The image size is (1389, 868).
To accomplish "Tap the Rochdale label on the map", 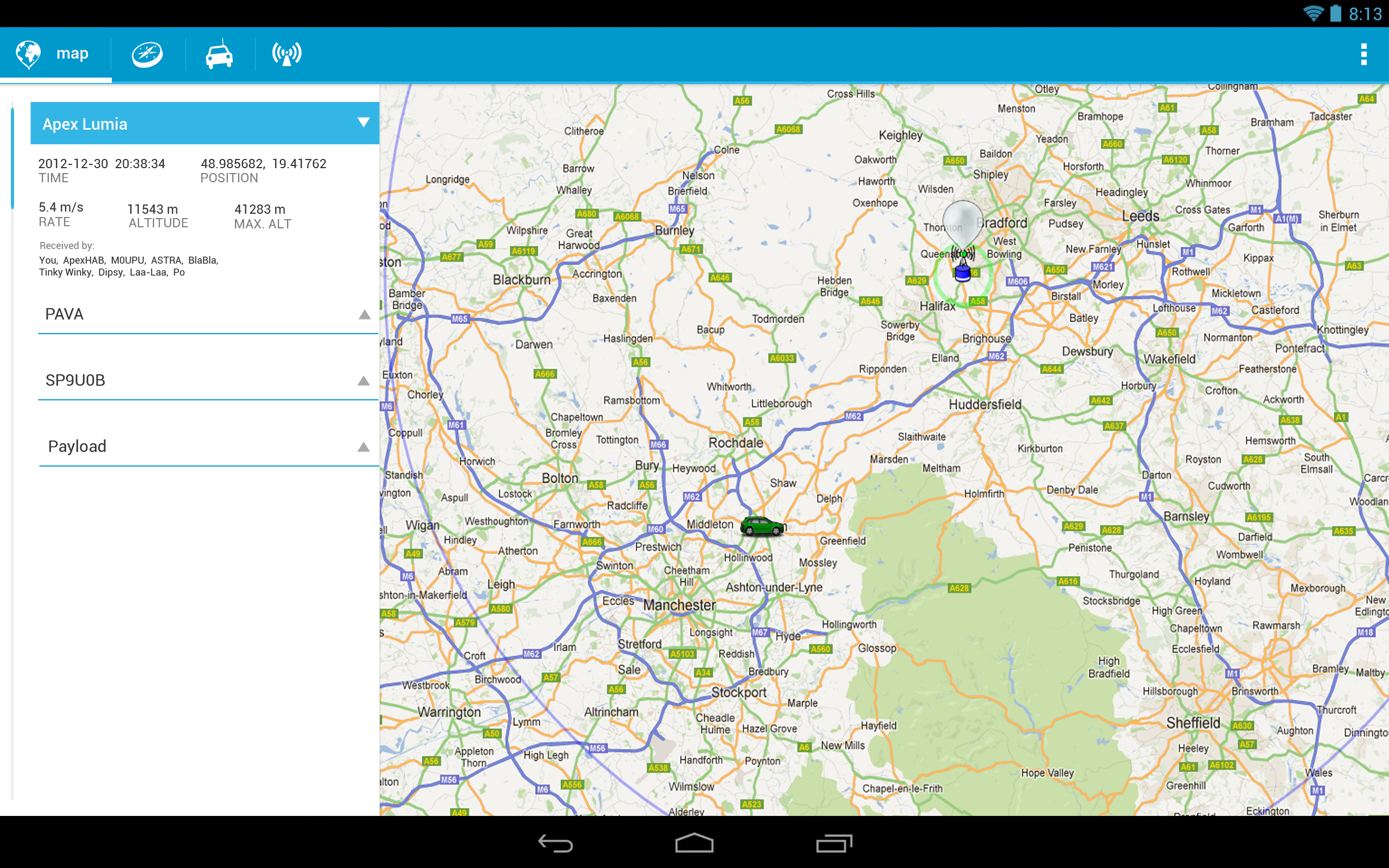I will pyautogui.click(x=736, y=443).
